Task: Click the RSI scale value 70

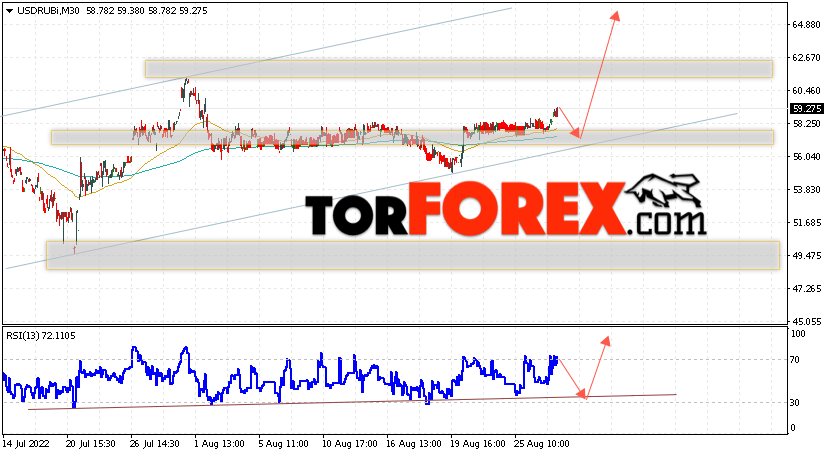Action: pos(795,360)
